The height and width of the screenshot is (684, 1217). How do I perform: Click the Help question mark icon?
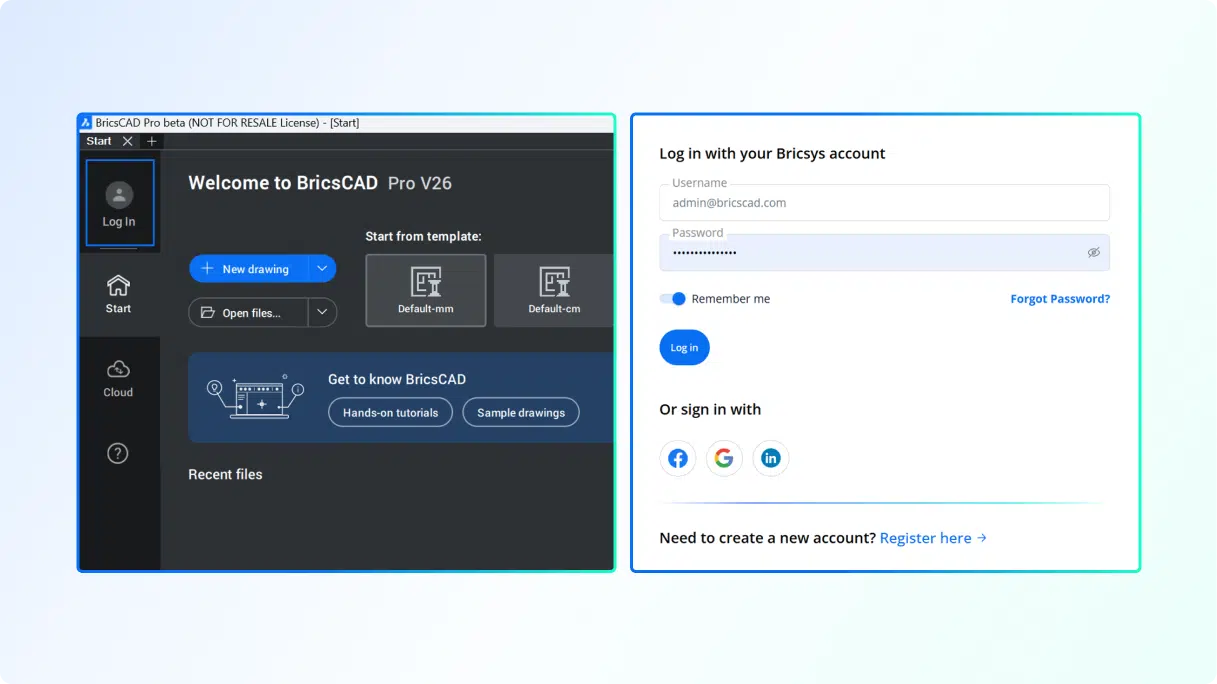[x=118, y=453]
